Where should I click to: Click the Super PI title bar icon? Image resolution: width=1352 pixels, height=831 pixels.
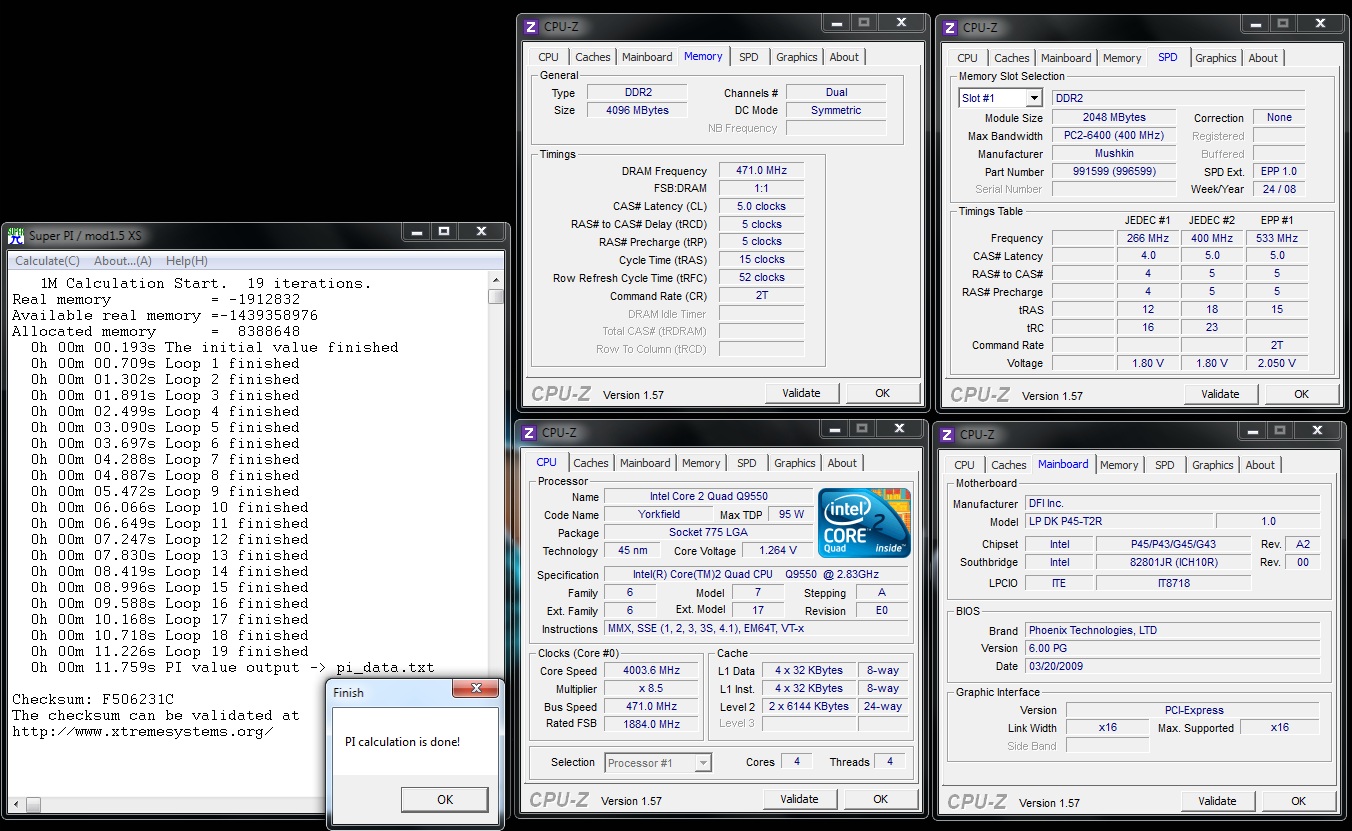[16, 236]
